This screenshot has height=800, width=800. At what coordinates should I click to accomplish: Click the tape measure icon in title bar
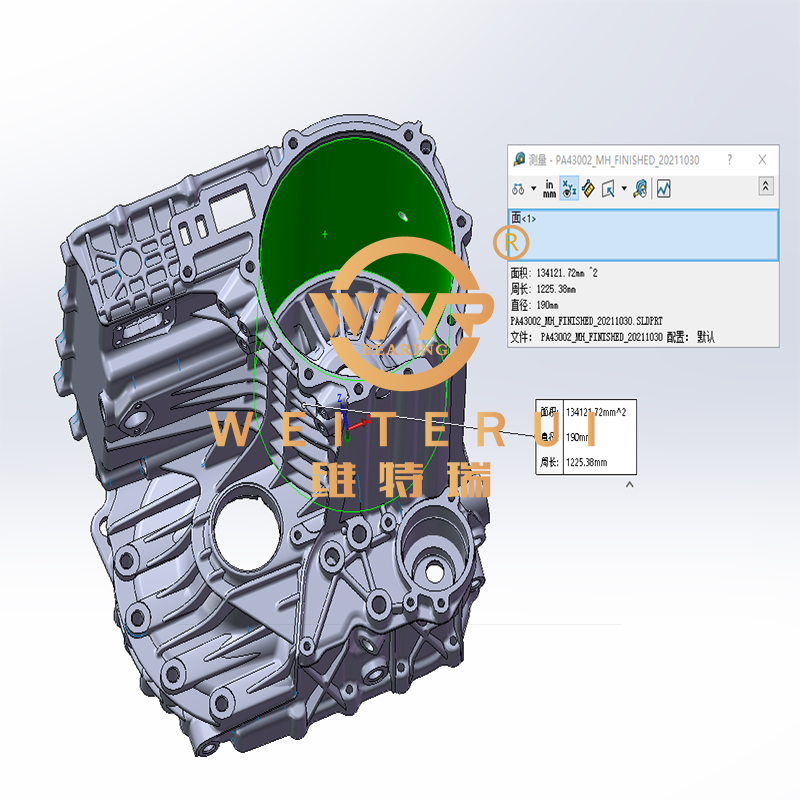click(519, 159)
